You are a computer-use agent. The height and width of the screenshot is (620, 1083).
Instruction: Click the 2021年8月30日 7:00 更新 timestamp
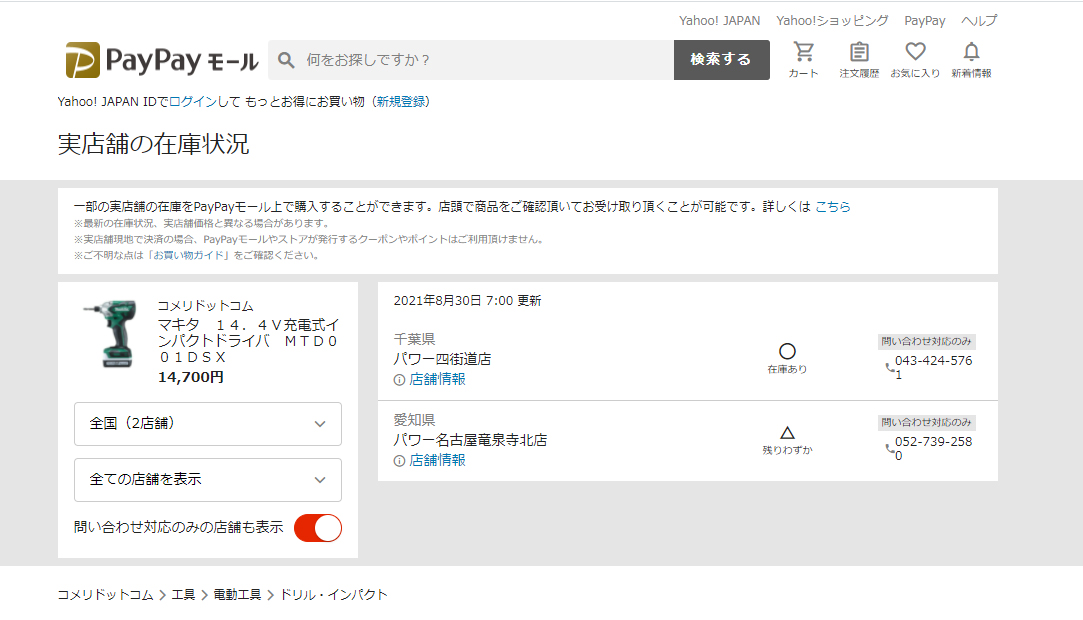pyautogui.click(x=468, y=300)
